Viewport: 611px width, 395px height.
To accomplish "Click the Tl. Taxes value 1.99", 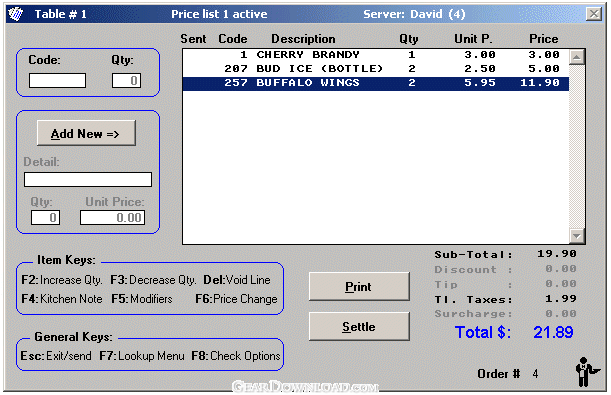I will pyautogui.click(x=561, y=299).
